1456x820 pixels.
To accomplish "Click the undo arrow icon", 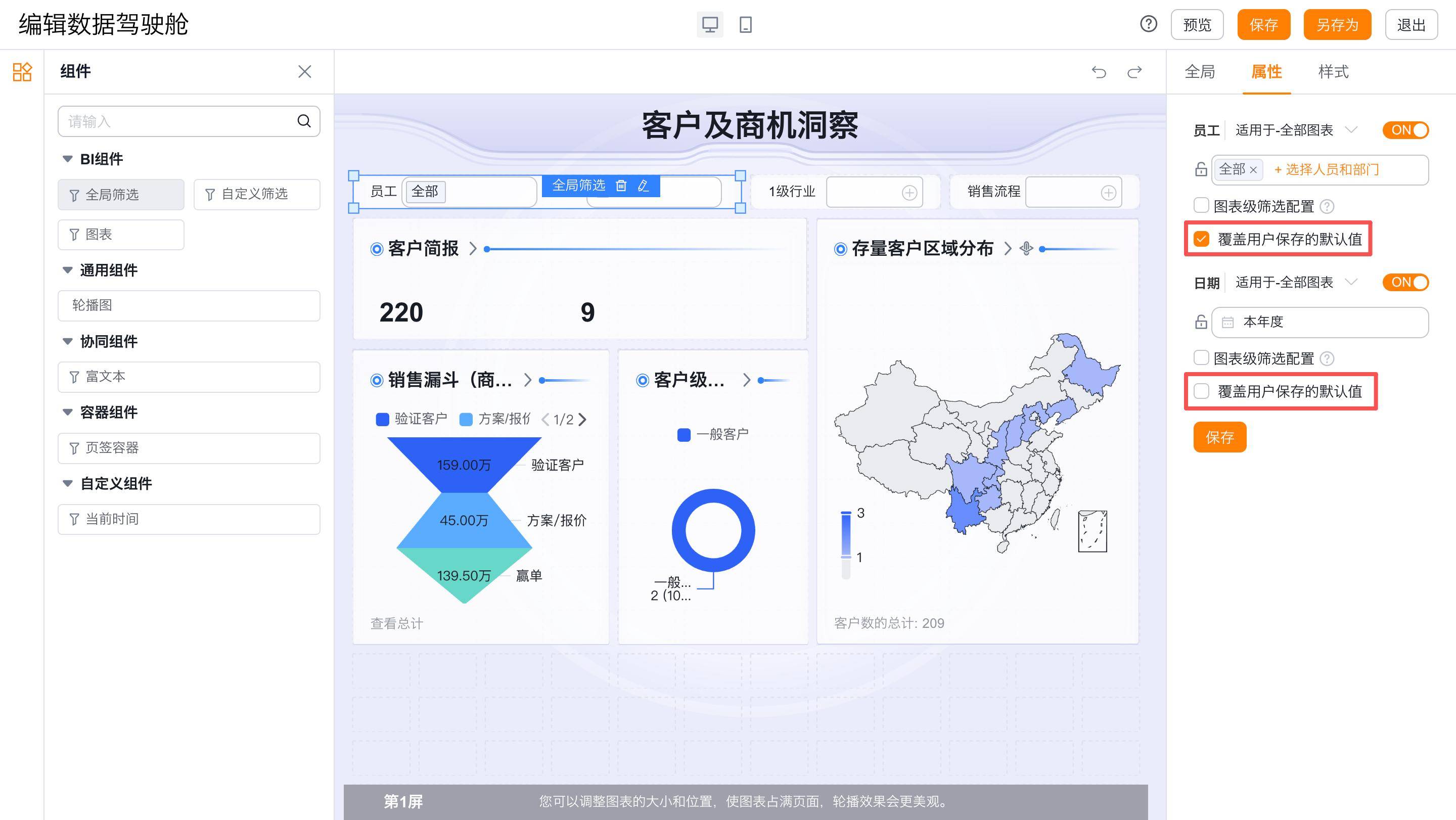I will tap(1099, 72).
